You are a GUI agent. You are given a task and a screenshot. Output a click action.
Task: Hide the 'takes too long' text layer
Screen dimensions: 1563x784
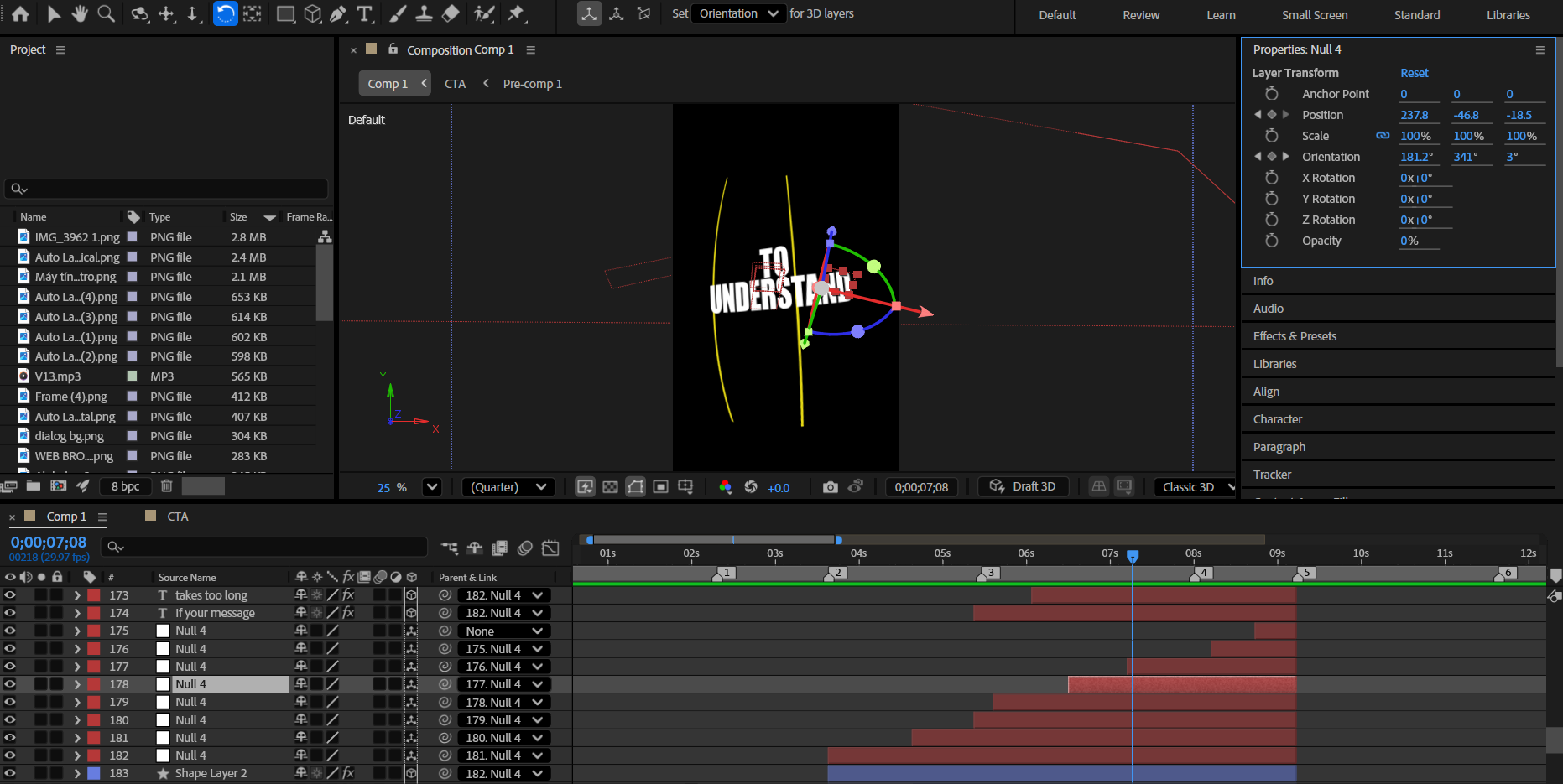tap(10, 595)
